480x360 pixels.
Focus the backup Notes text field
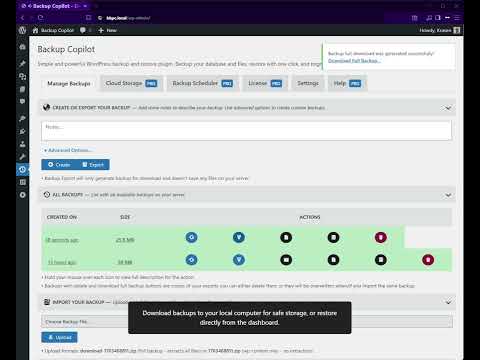[246, 131]
